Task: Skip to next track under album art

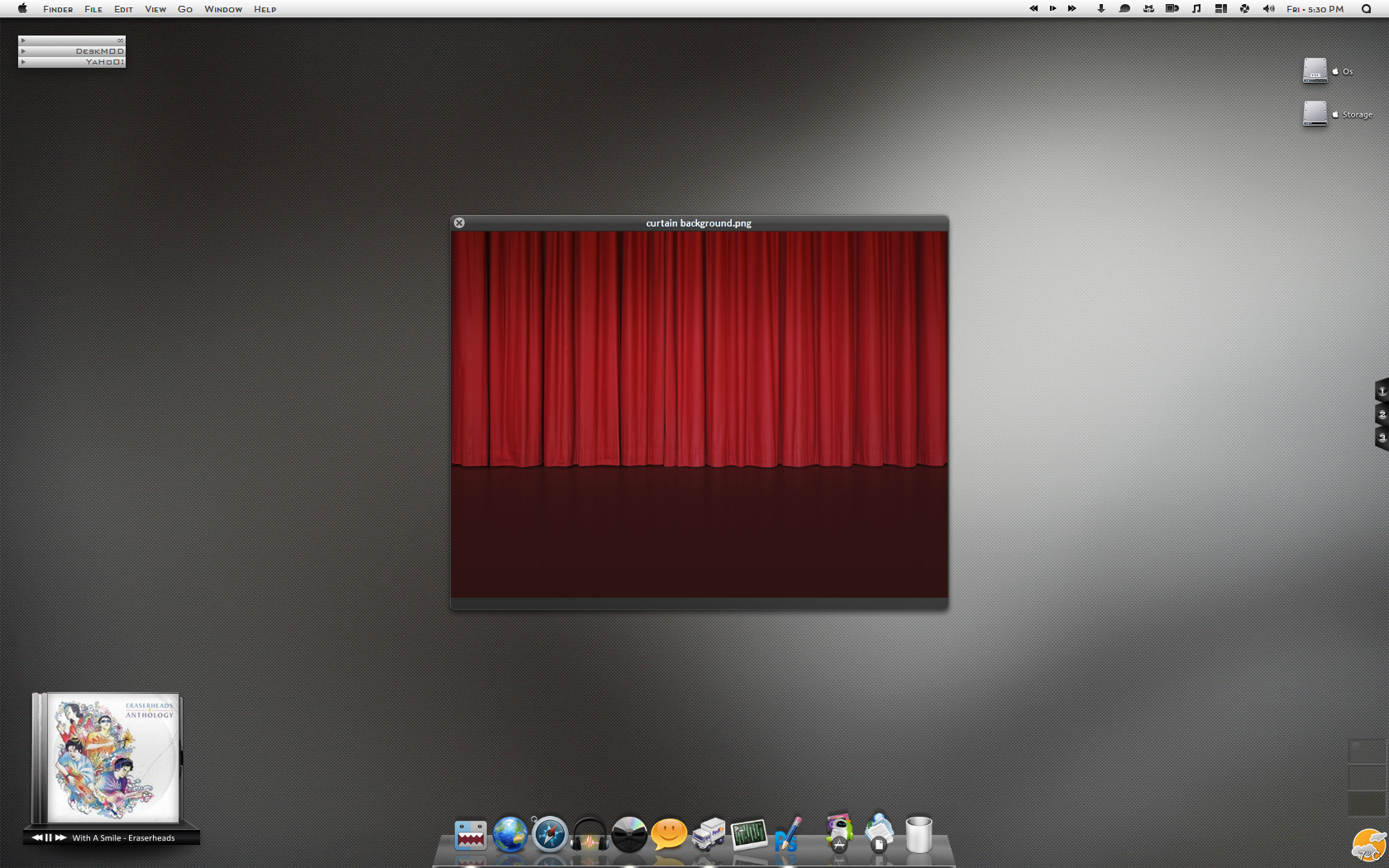Action: pyautogui.click(x=60, y=837)
